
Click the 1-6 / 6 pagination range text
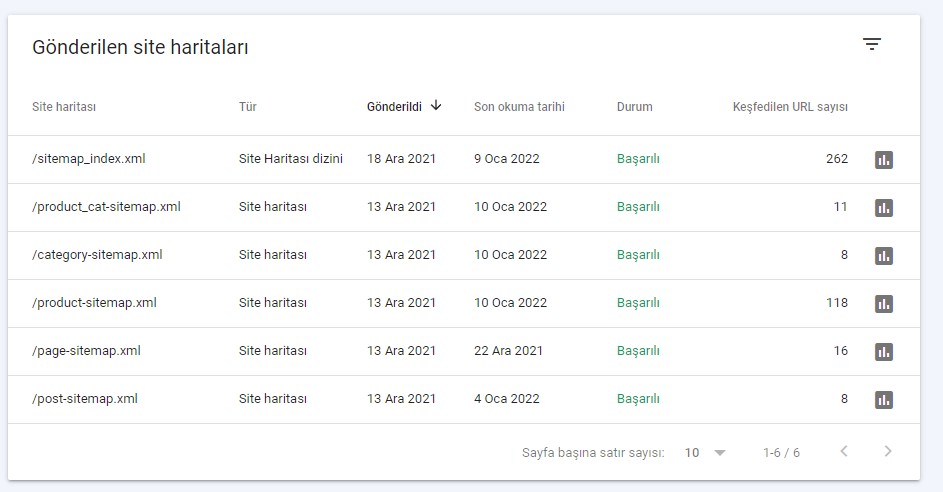781,452
